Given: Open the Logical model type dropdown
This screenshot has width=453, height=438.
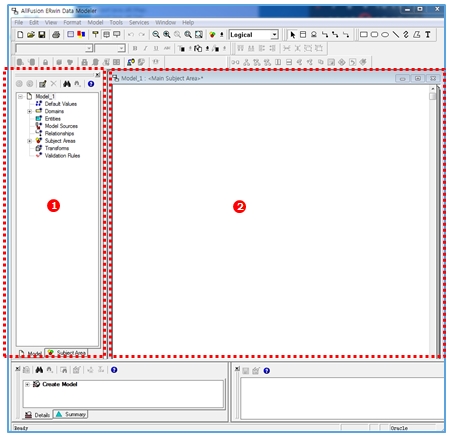Looking at the screenshot, I should tap(274, 35).
